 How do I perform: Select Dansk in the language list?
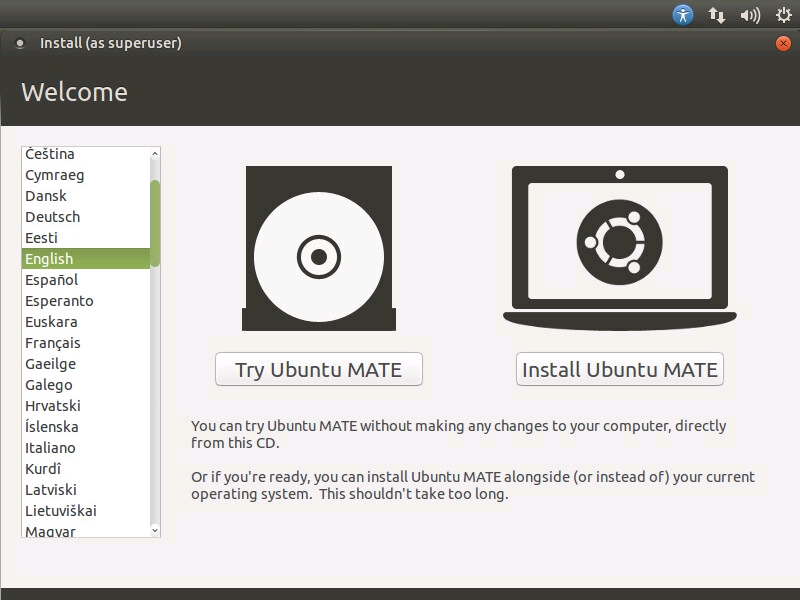click(86, 196)
